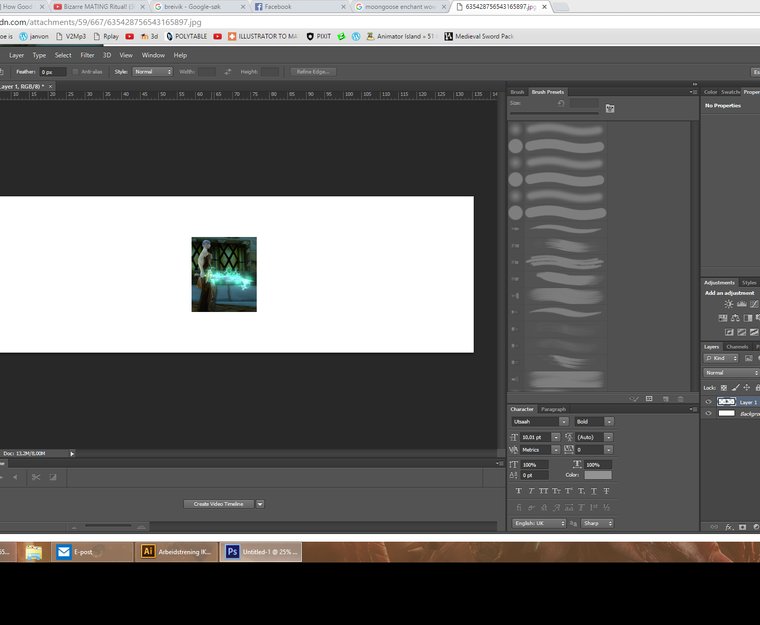Click the text Color swatch in Character panel
Viewport: 760px width, 625px height.
[x=597, y=475]
